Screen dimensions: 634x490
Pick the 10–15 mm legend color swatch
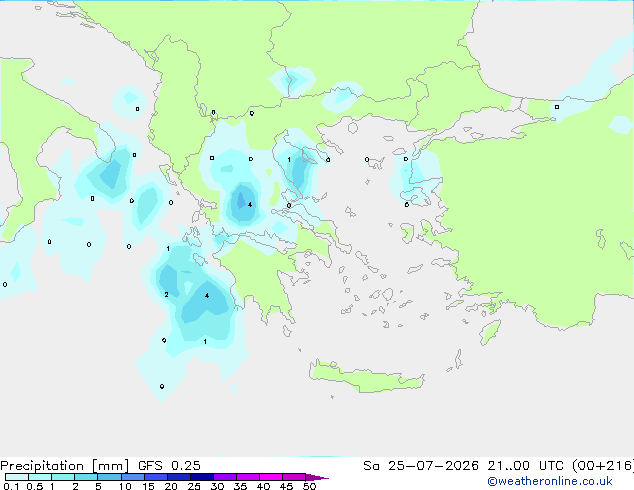coord(132,477)
